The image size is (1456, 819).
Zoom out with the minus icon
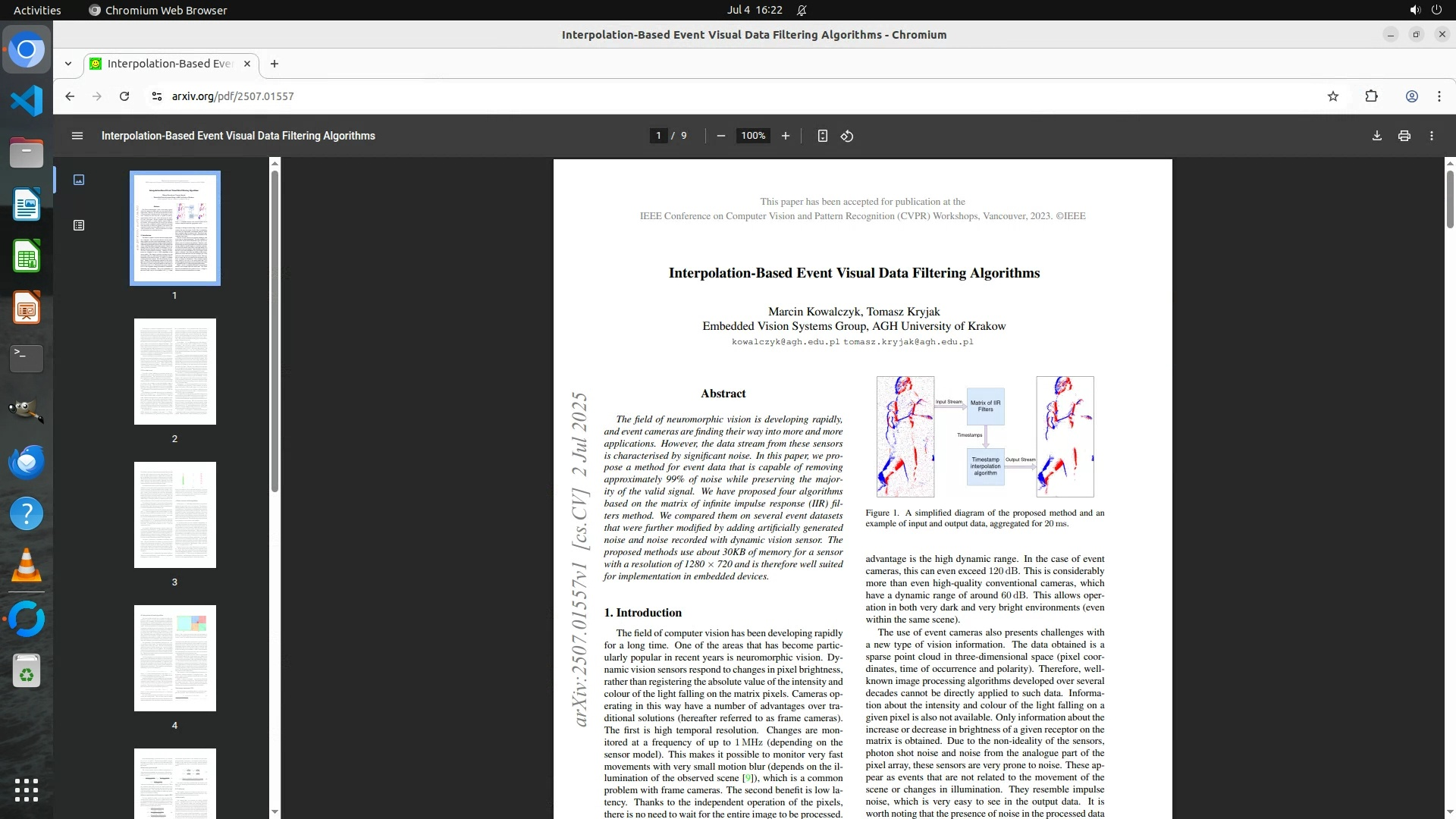point(721,136)
